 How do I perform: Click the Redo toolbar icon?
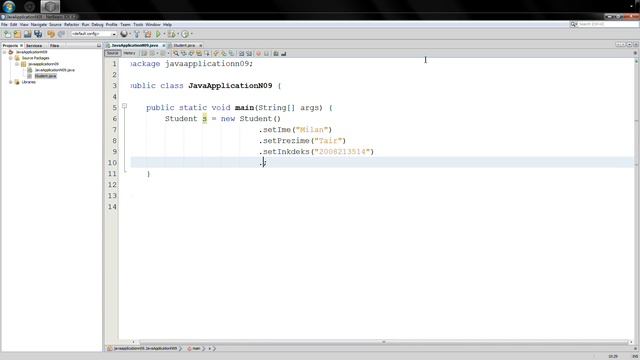[61, 34]
